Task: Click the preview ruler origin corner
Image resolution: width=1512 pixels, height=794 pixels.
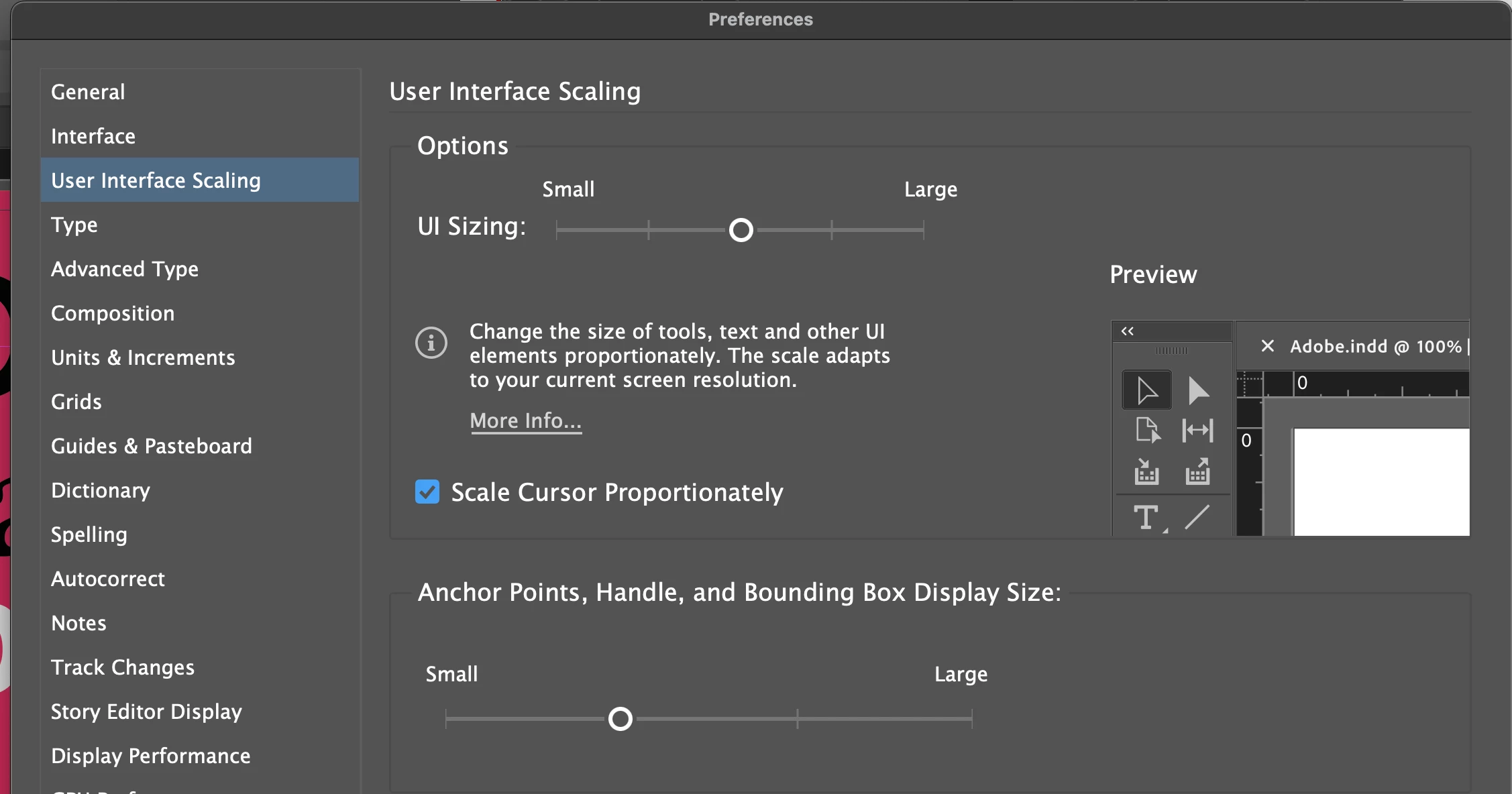Action: (1249, 384)
